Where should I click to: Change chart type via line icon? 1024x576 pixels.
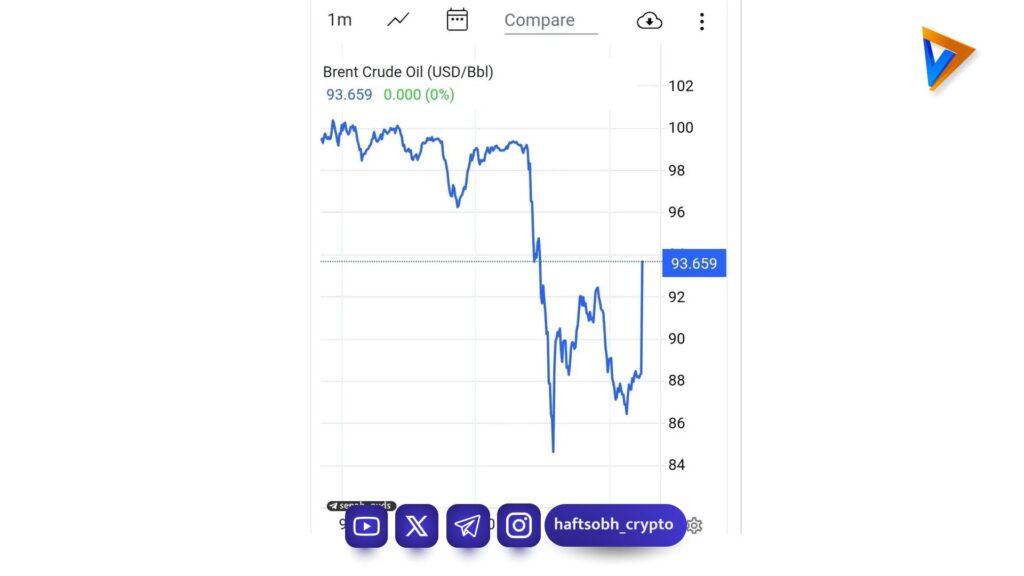point(398,20)
